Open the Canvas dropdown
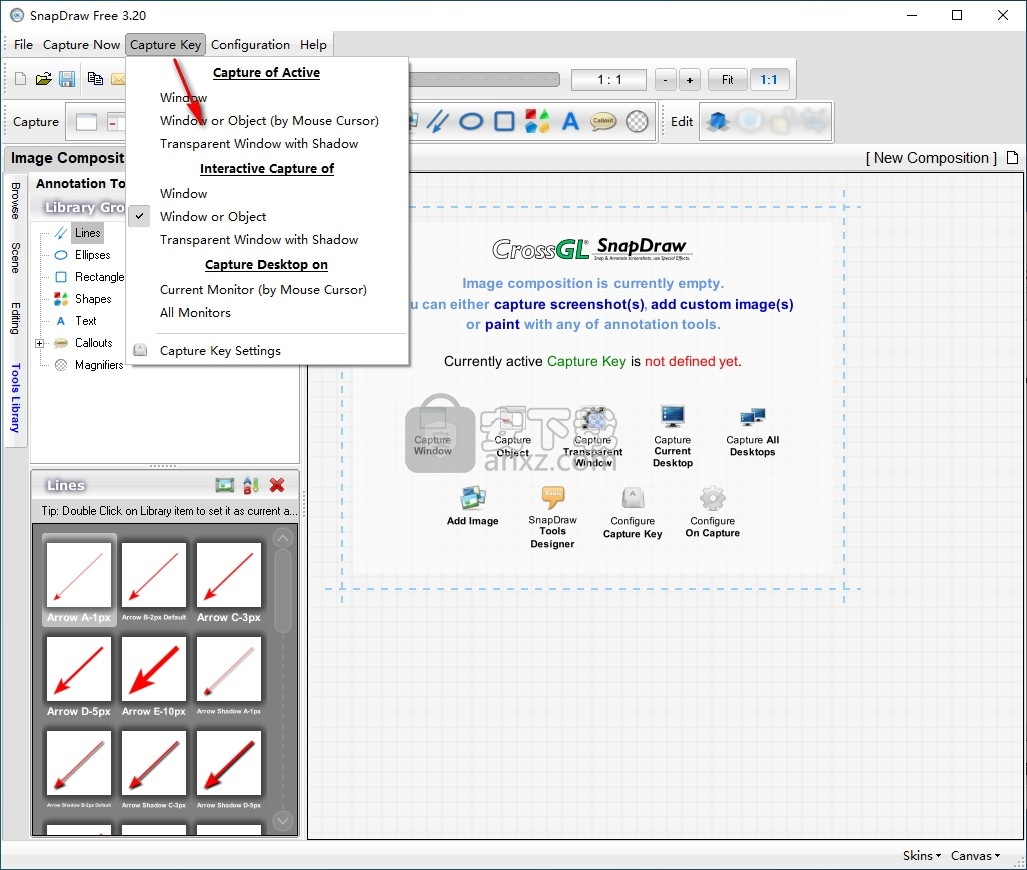The height and width of the screenshot is (870, 1027). click(x=975, y=856)
